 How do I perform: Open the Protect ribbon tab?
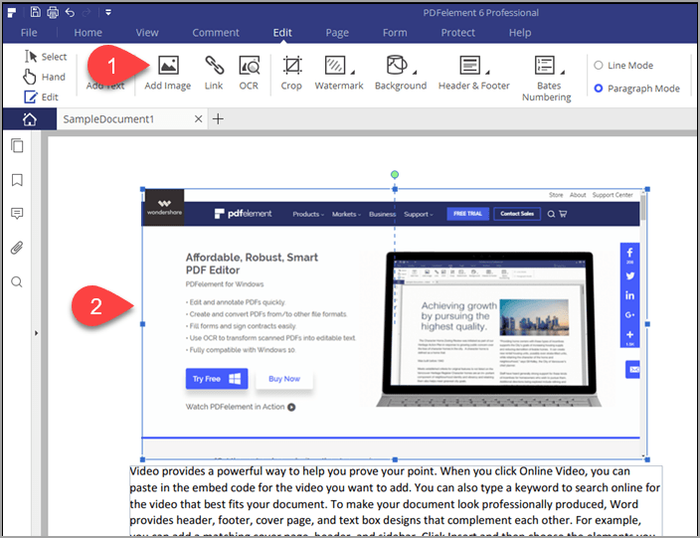[x=458, y=33]
